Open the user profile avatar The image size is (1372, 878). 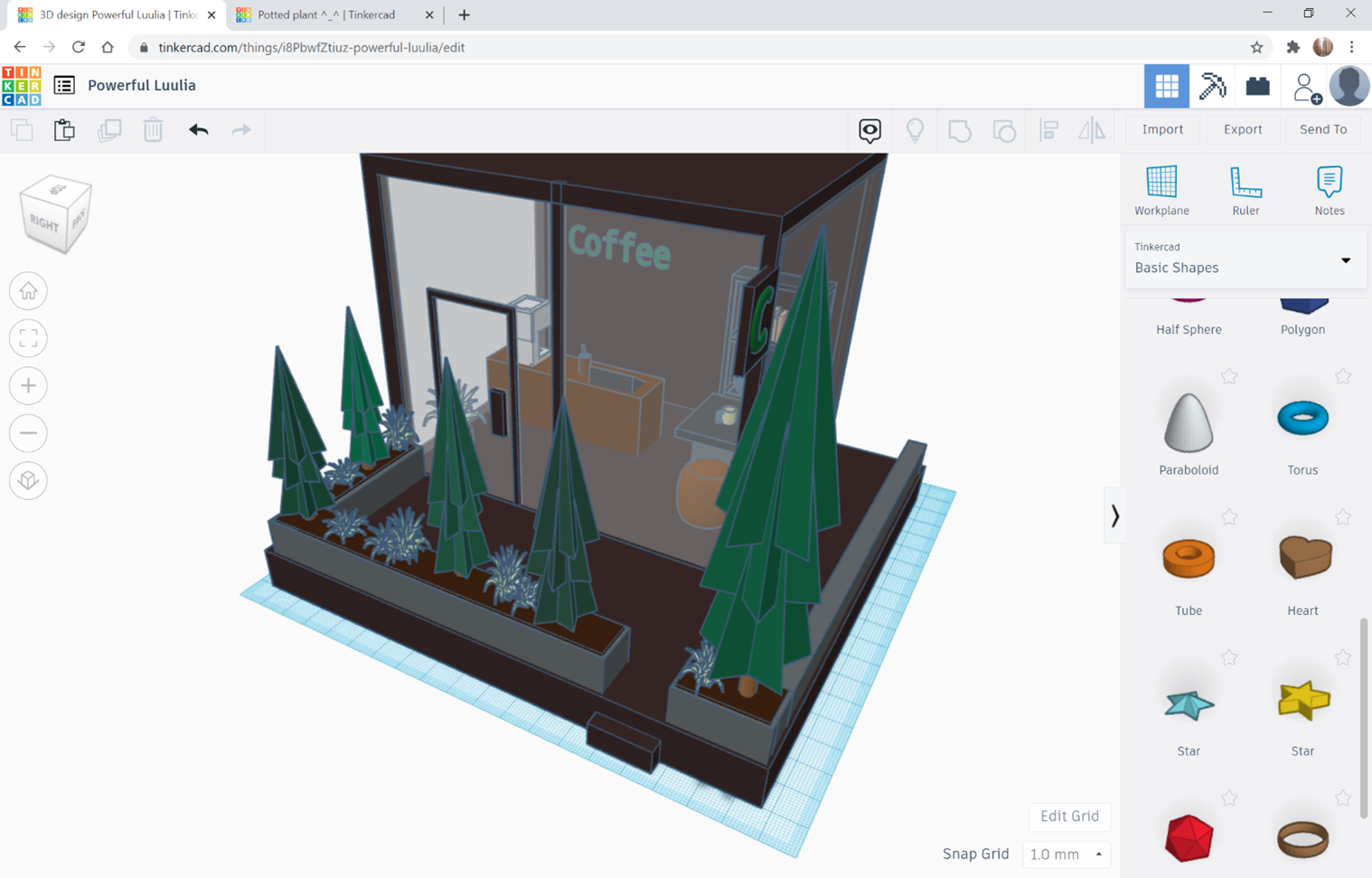point(1349,86)
